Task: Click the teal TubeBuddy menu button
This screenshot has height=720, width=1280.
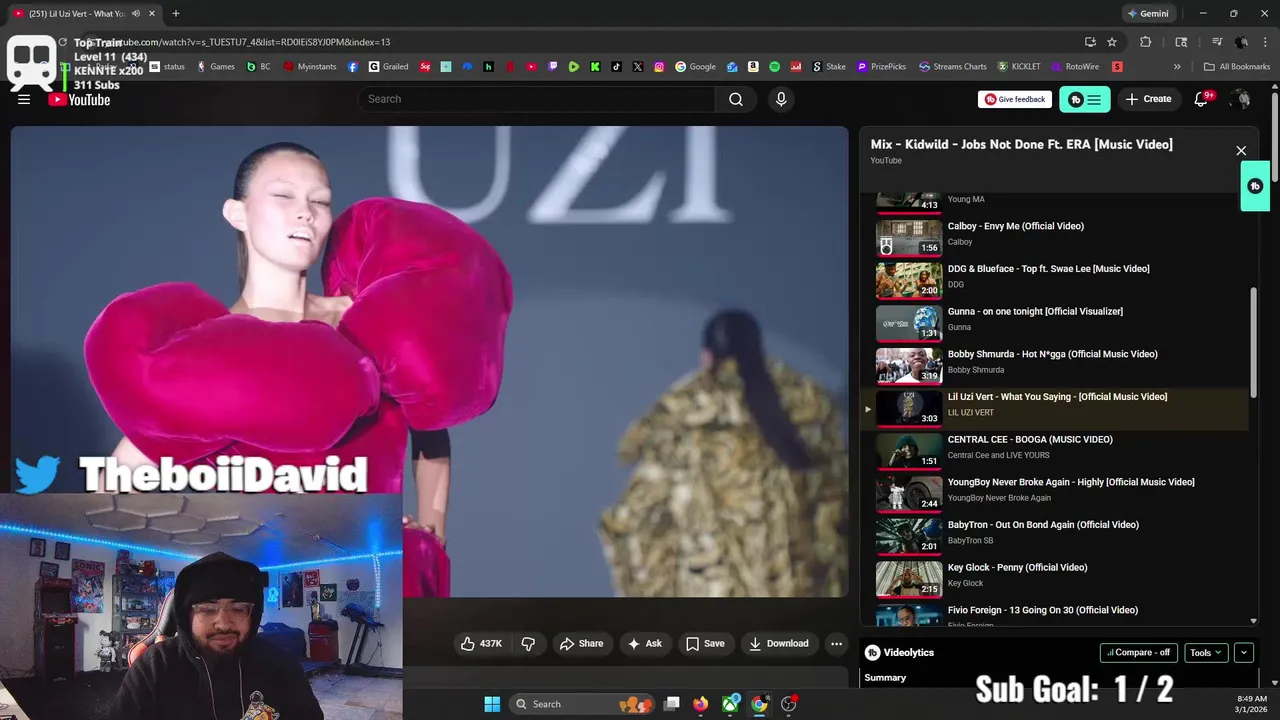Action: click(x=1084, y=99)
